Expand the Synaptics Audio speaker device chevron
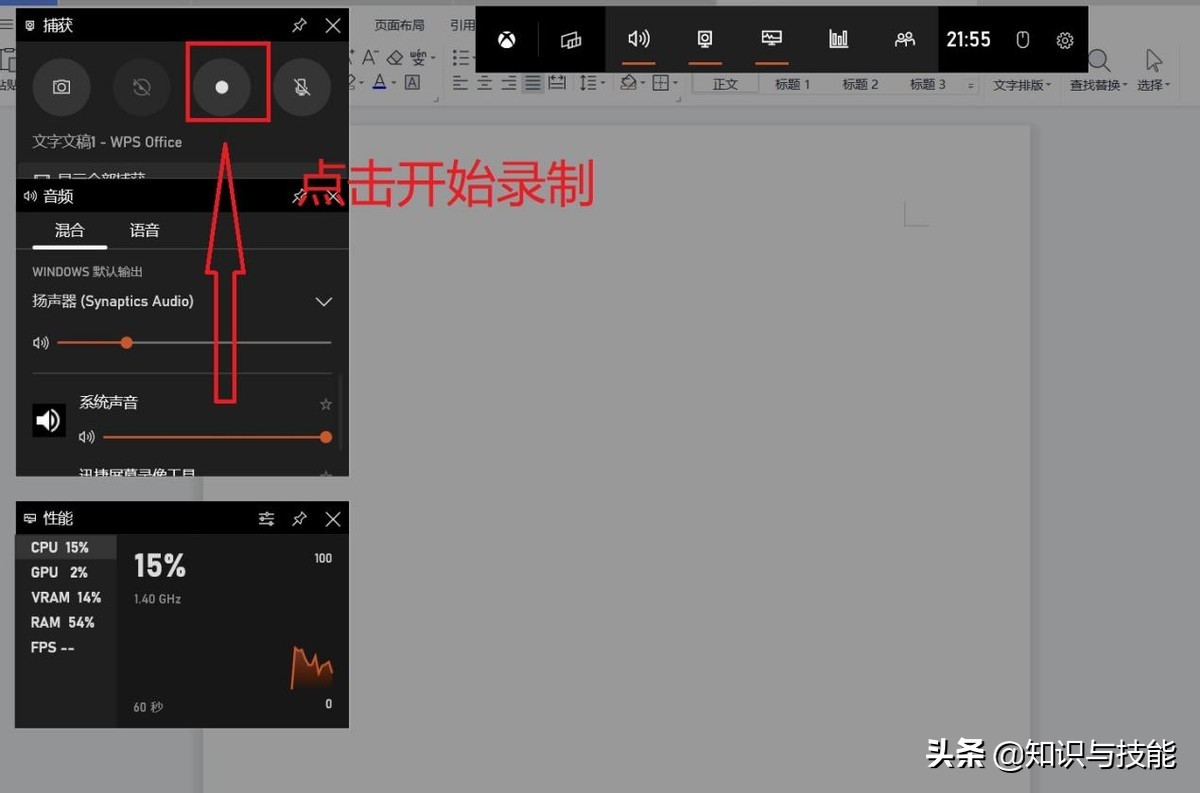The image size is (1200, 793). (323, 301)
